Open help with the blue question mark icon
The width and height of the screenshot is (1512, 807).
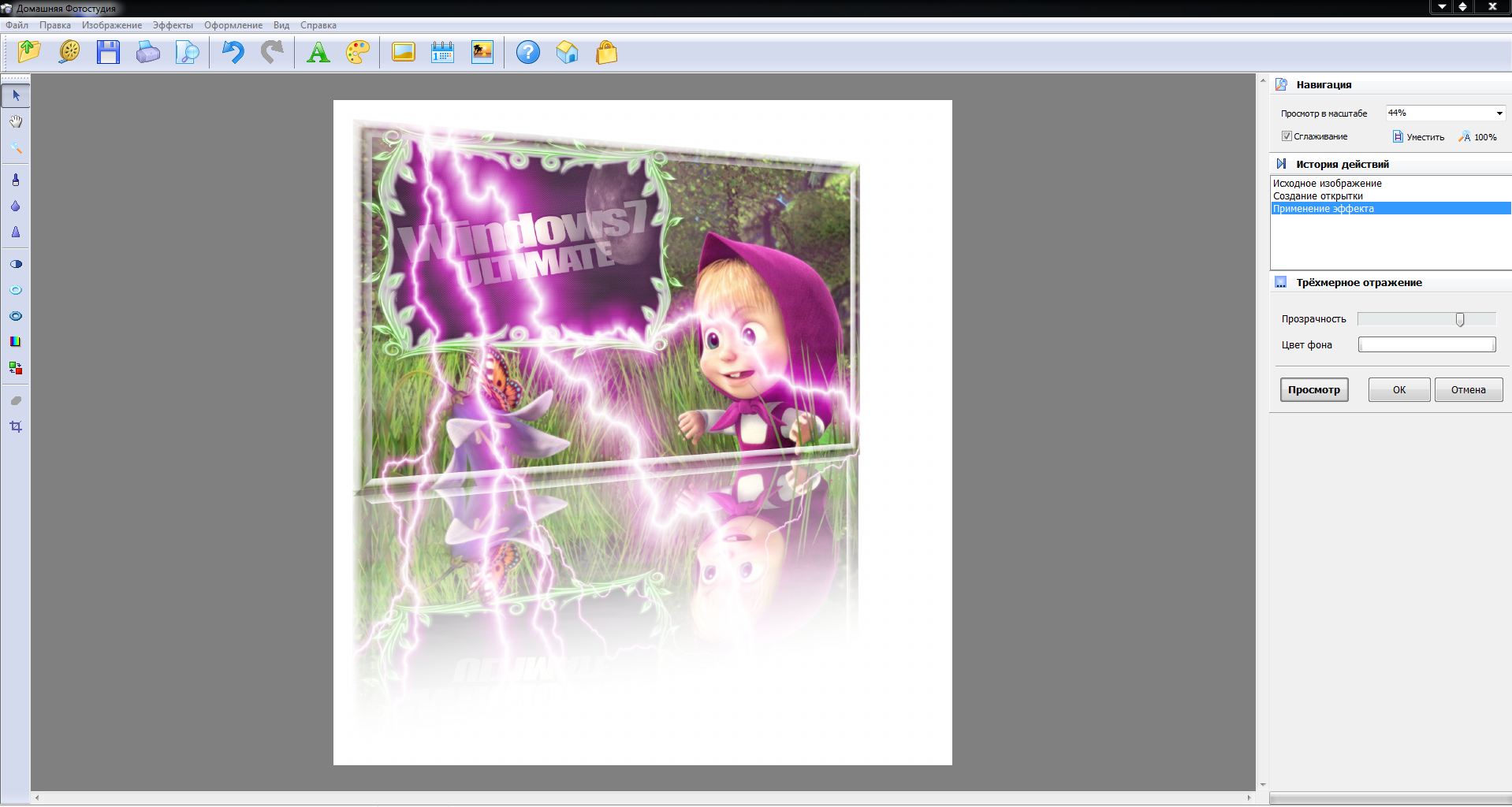pyautogui.click(x=528, y=52)
